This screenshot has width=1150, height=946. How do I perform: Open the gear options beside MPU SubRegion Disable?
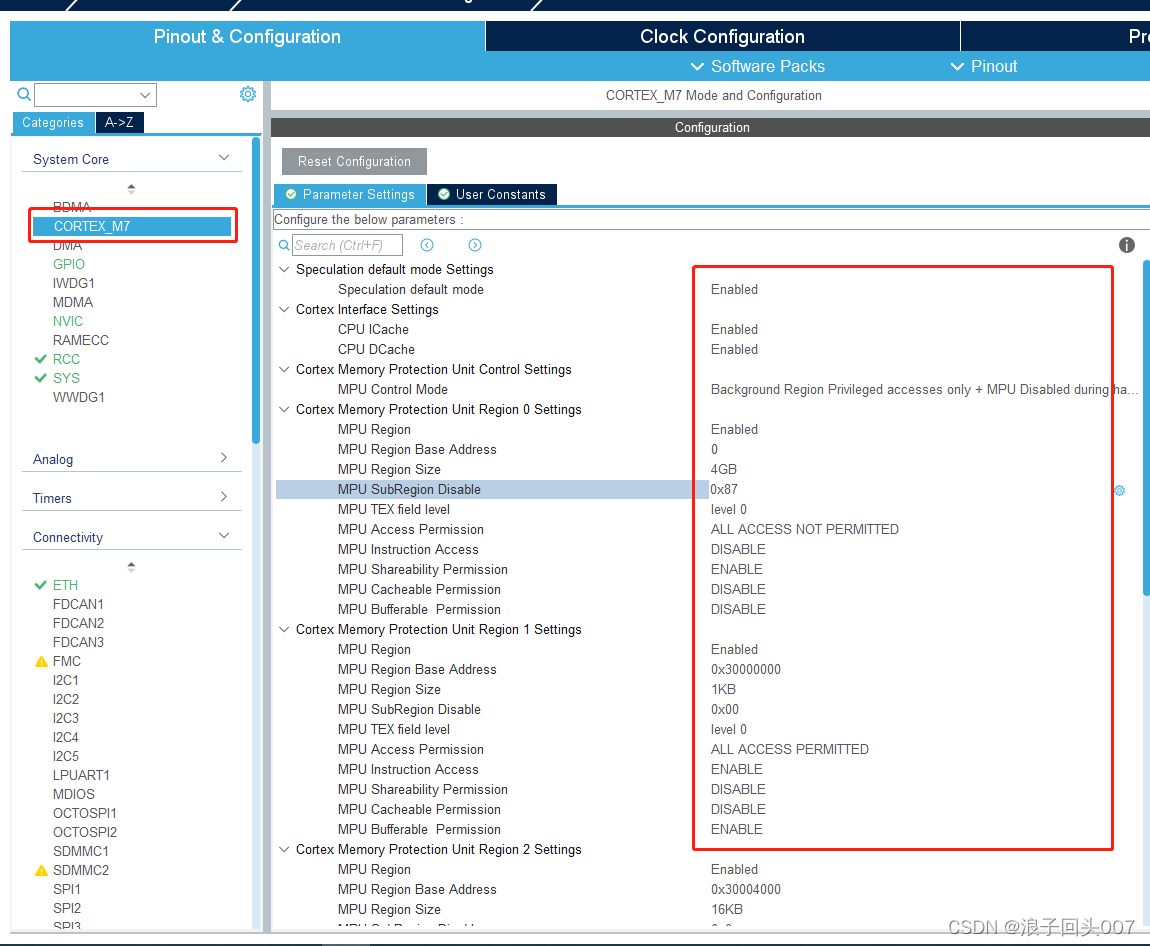[1119, 490]
